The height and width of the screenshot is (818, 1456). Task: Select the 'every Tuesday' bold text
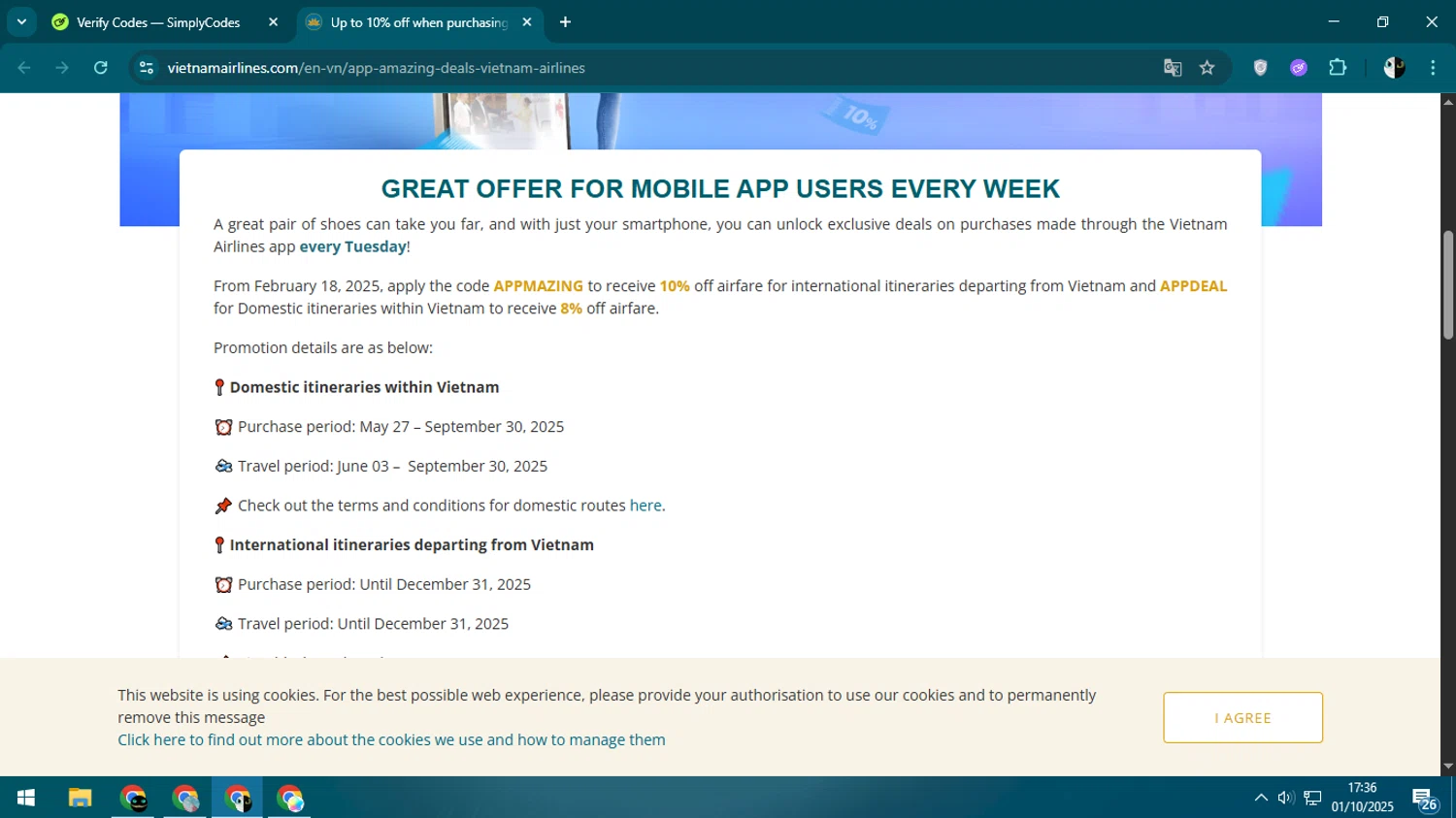352,246
